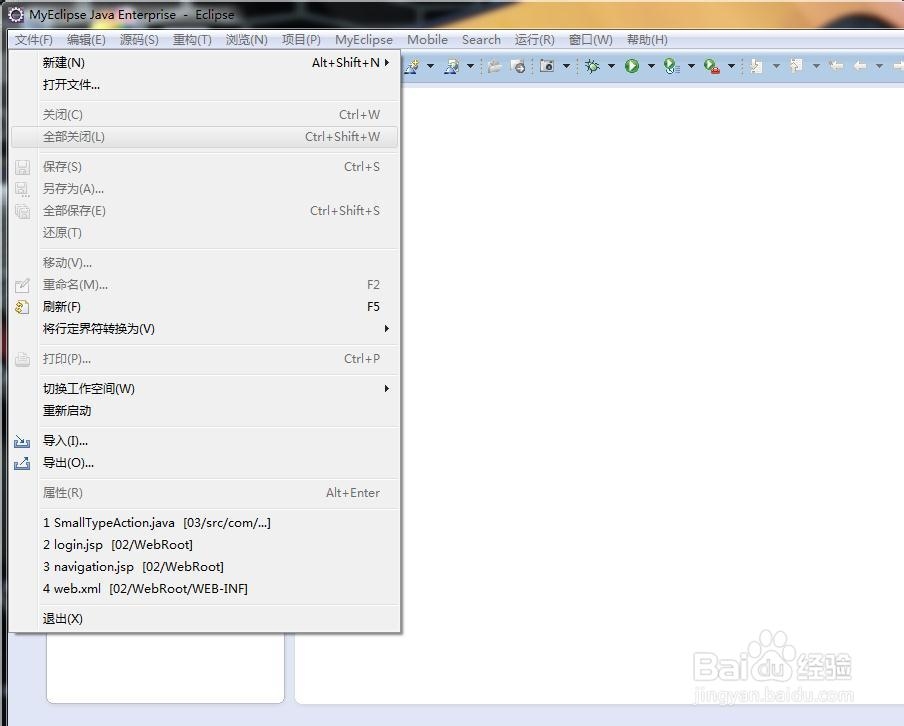Click the Back navigation arrow icon
Screen dimensions: 904x726
coord(860,66)
